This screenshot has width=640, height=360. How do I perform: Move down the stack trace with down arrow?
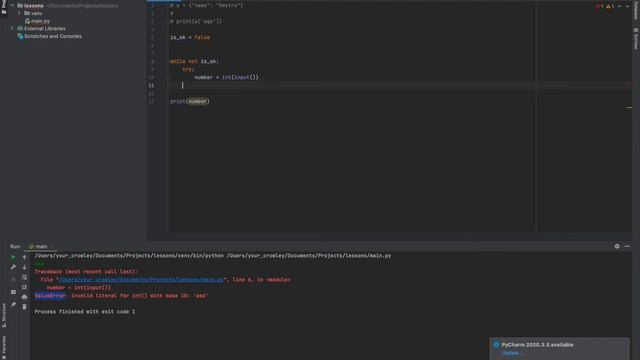coord(24,267)
